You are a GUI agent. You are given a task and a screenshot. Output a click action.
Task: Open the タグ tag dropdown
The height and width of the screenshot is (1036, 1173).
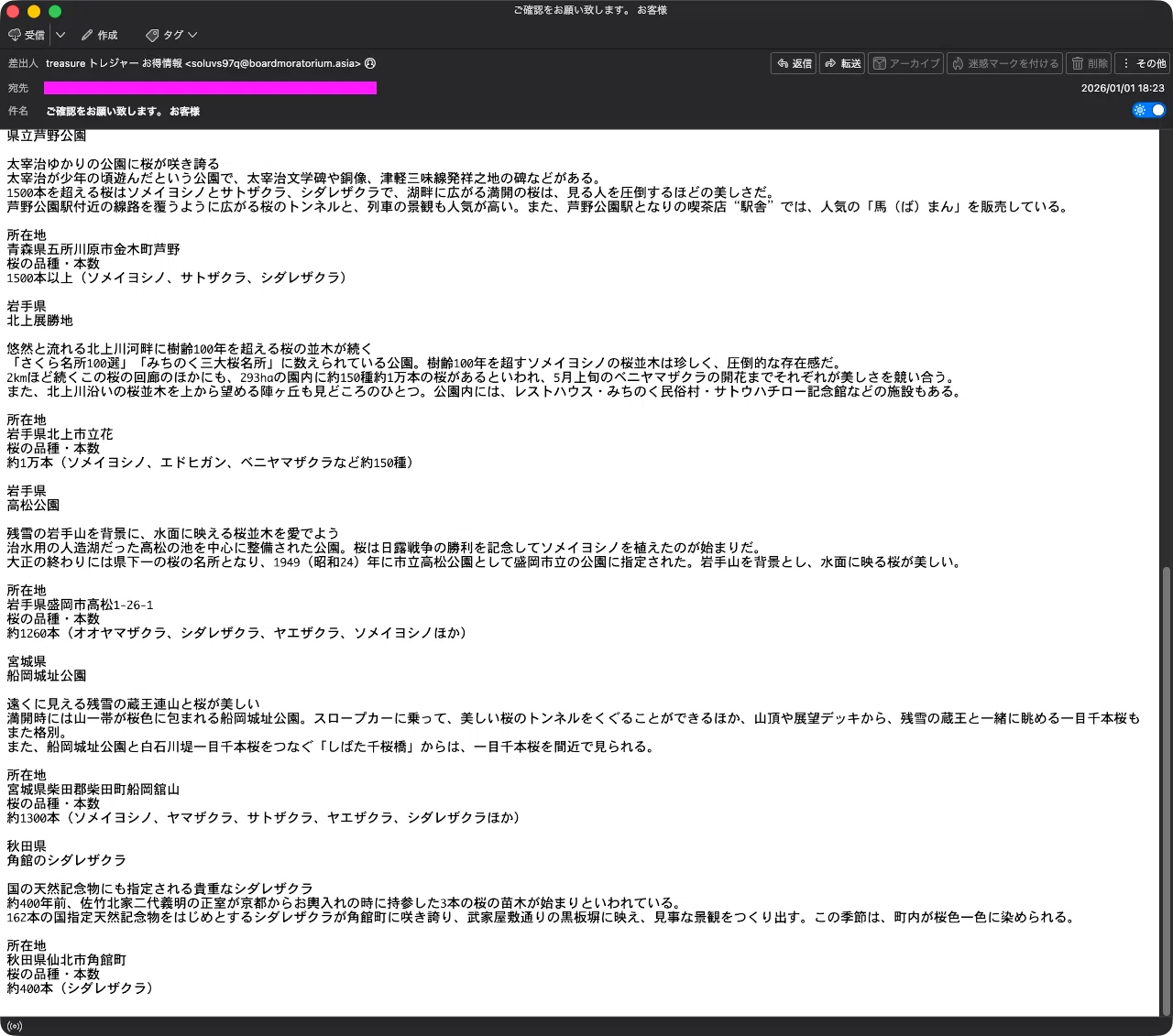pyautogui.click(x=171, y=35)
